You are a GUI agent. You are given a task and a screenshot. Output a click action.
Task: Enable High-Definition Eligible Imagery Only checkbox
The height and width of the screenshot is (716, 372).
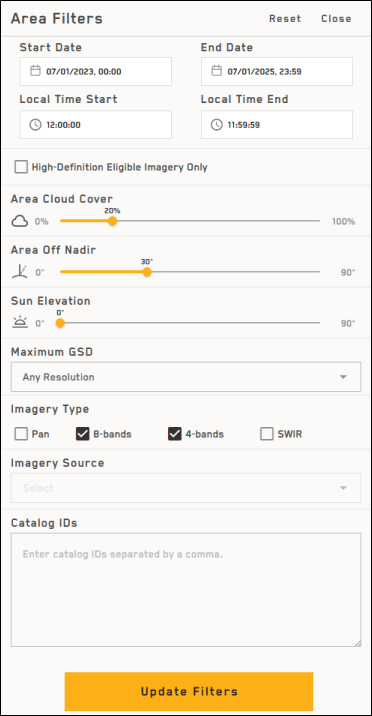(x=21, y=167)
